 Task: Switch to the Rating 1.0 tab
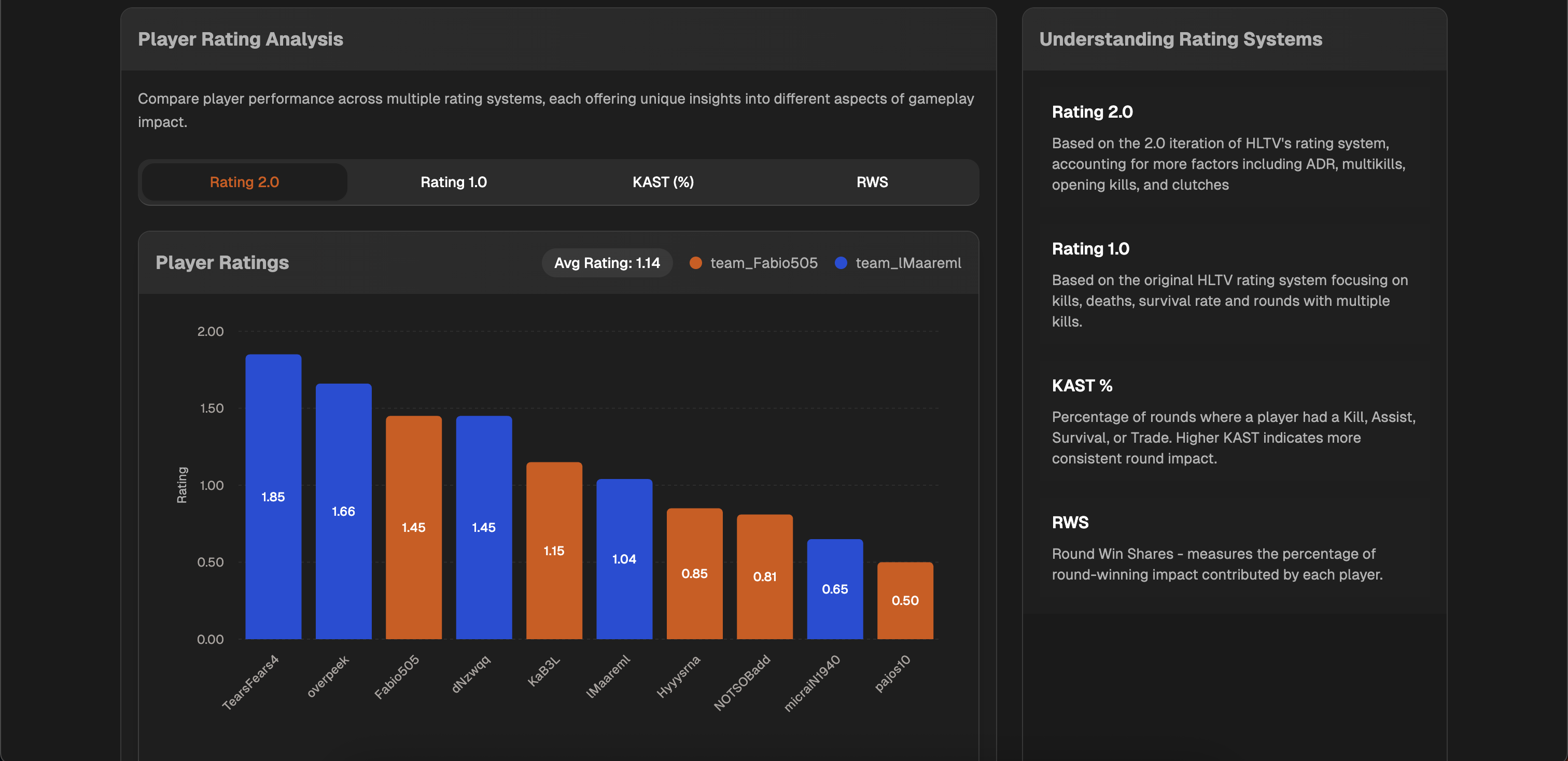[x=454, y=182]
